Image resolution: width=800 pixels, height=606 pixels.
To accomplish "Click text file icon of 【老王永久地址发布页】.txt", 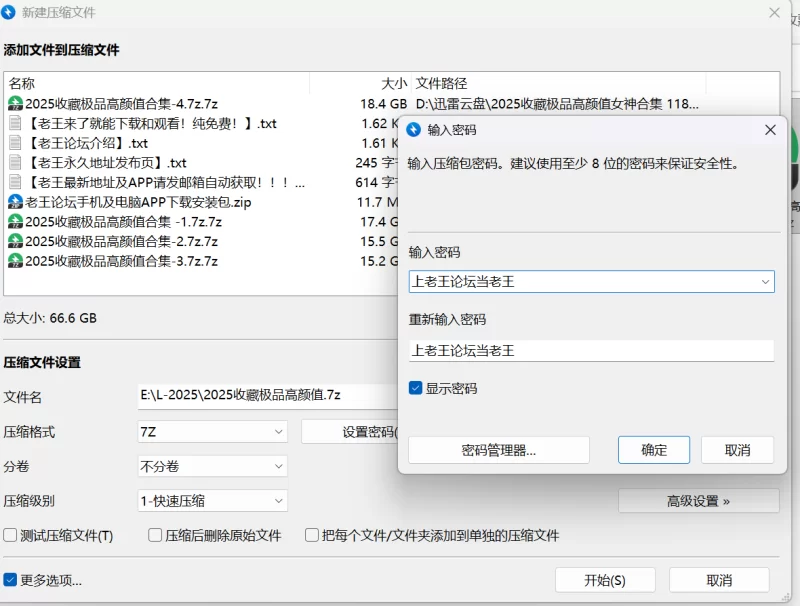I will click(15, 162).
